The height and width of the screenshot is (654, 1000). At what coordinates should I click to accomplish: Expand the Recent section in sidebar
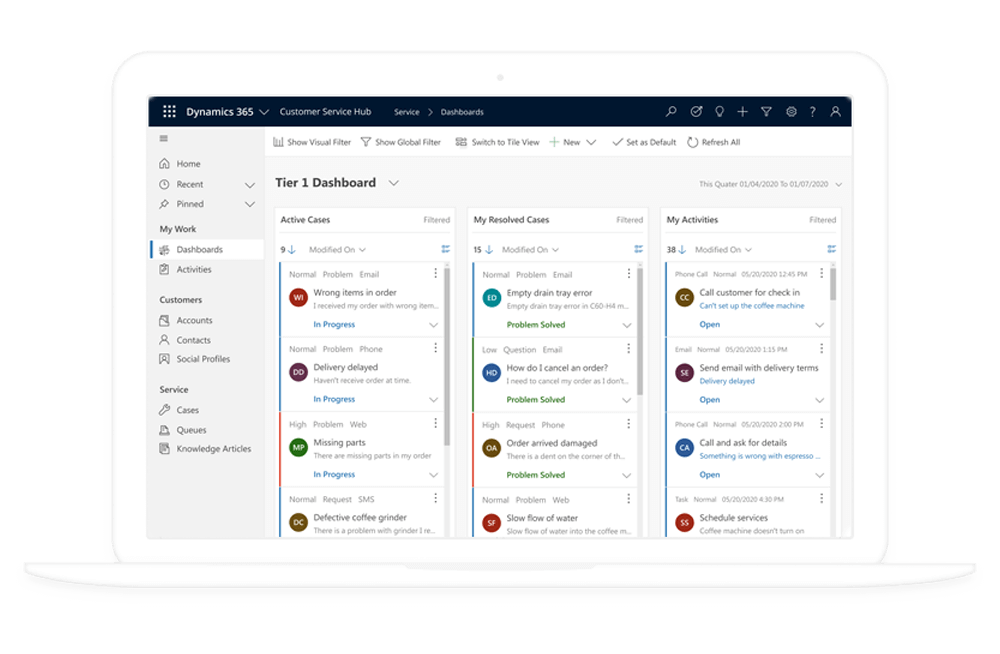pyautogui.click(x=250, y=185)
